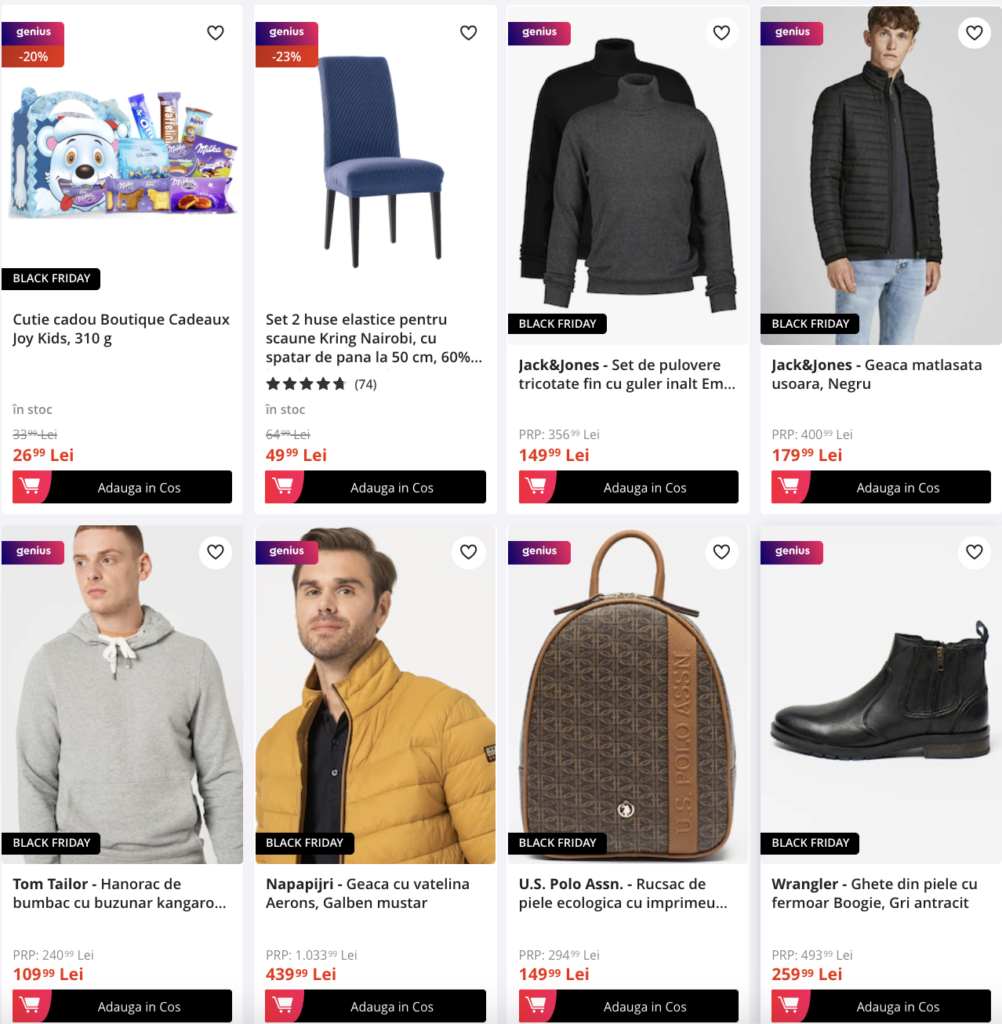Toggle wishlist heart on Kring Nairobi chair covers
Screen dimensions: 1002x1024
tap(468, 33)
